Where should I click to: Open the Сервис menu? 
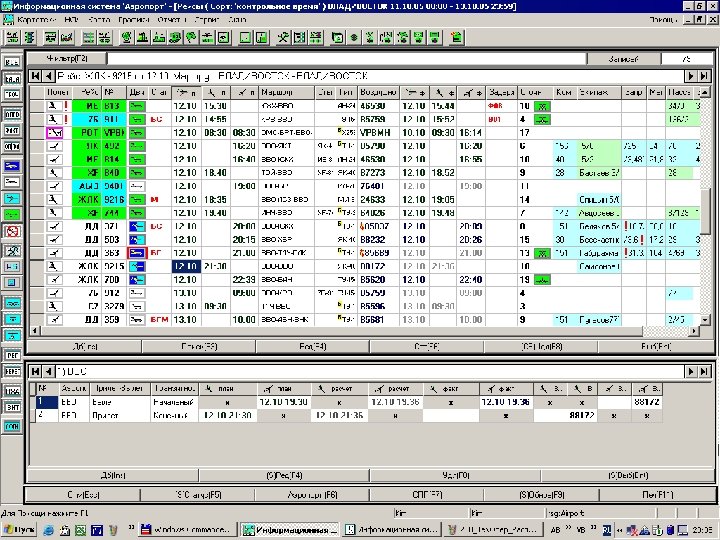pyautogui.click(x=207, y=20)
